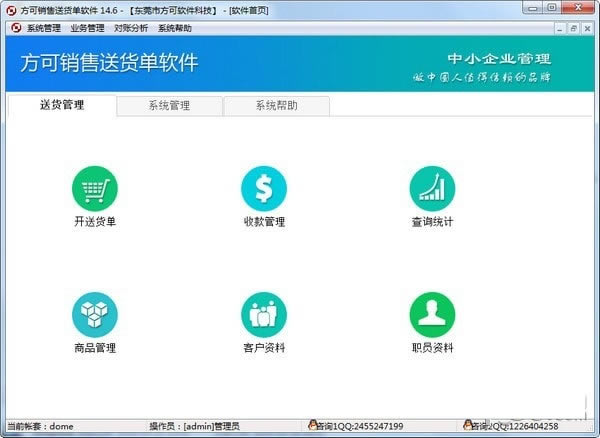Open the 客户资料 people group icon
Image resolution: width=600 pixels, height=438 pixels.
point(263,314)
